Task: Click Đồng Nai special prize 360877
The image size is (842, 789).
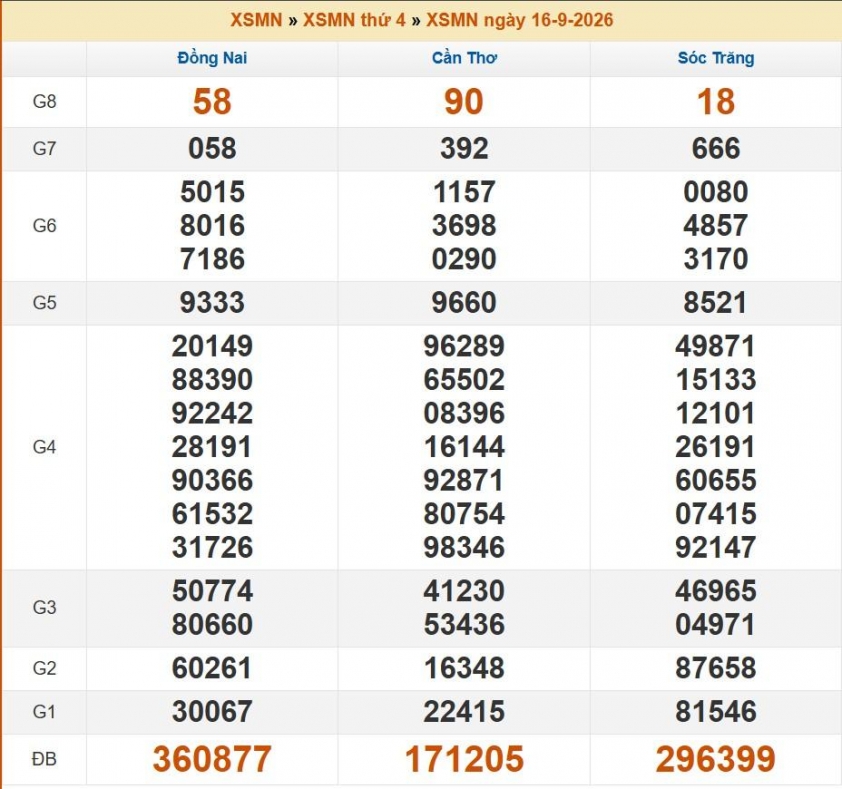Action: coord(212,759)
